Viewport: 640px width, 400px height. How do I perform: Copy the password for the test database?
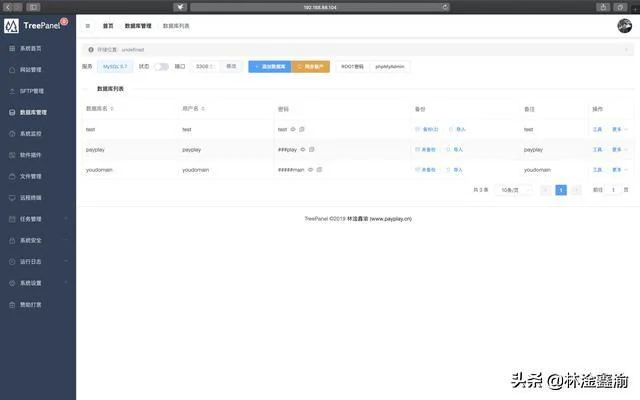(302, 129)
